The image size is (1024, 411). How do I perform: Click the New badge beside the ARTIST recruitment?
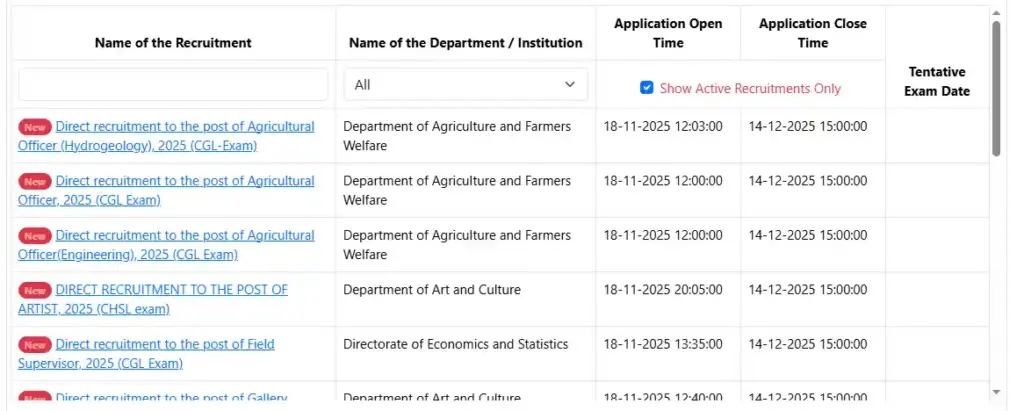[x=35, y=290]
